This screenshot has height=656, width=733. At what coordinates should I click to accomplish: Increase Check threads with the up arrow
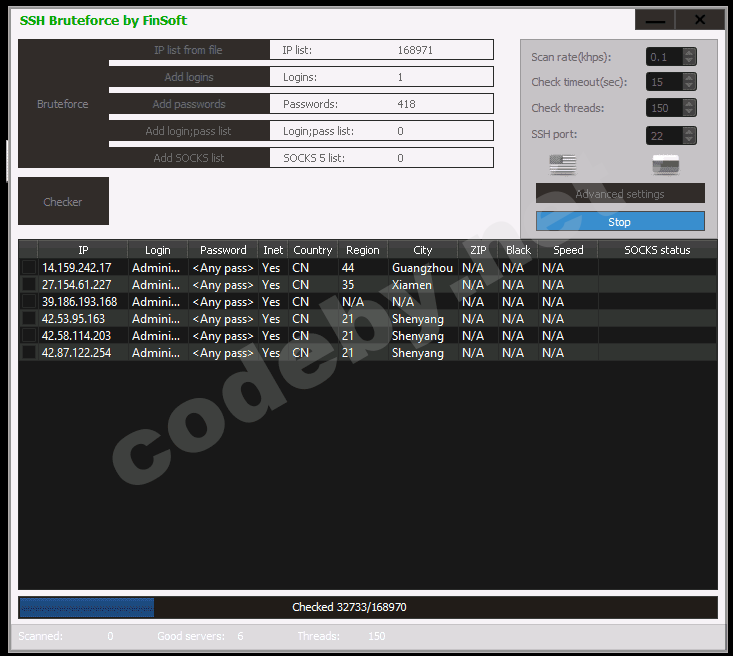pos(689,104)
